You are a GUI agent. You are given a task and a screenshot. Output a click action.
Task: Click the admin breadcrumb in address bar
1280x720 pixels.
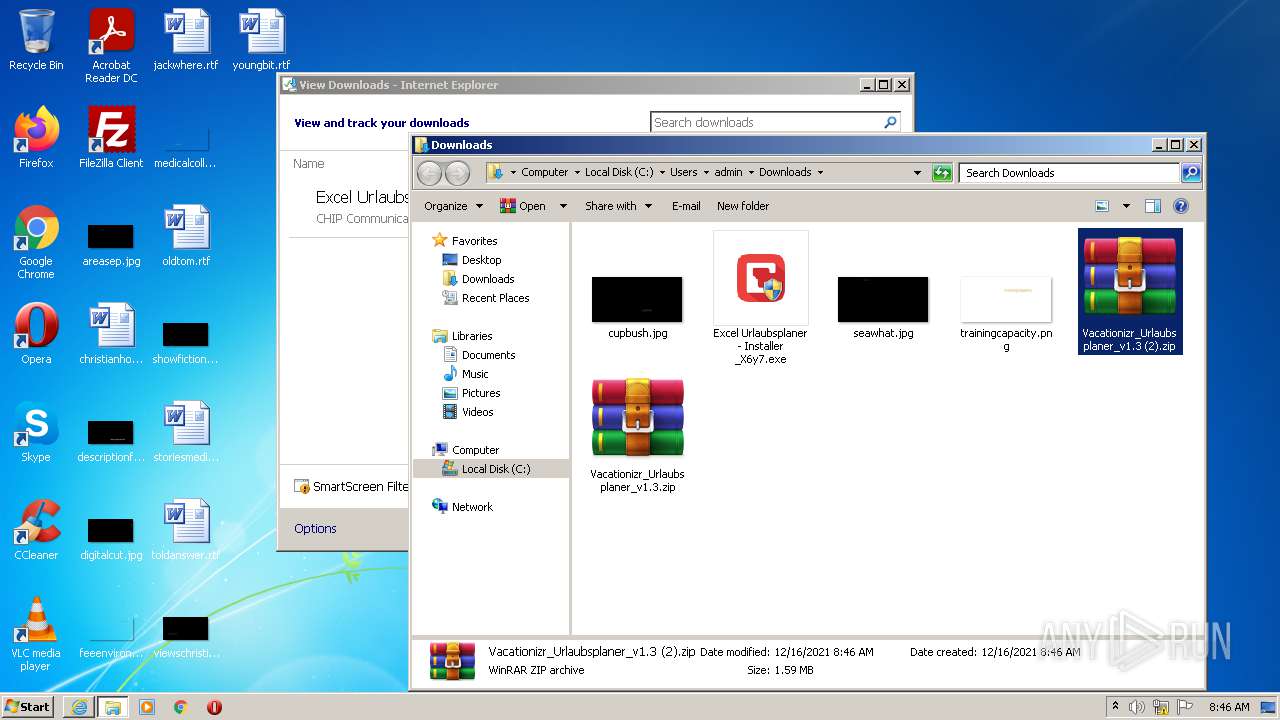728,172
